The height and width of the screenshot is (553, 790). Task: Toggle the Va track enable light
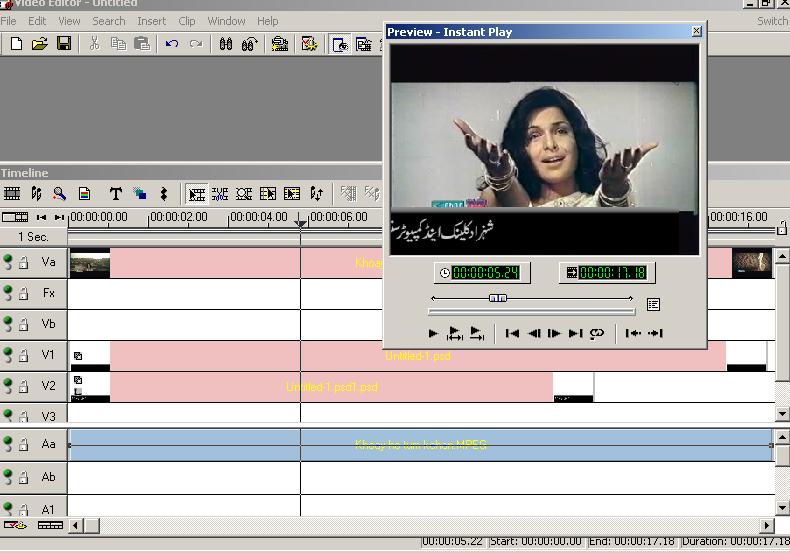8,261
